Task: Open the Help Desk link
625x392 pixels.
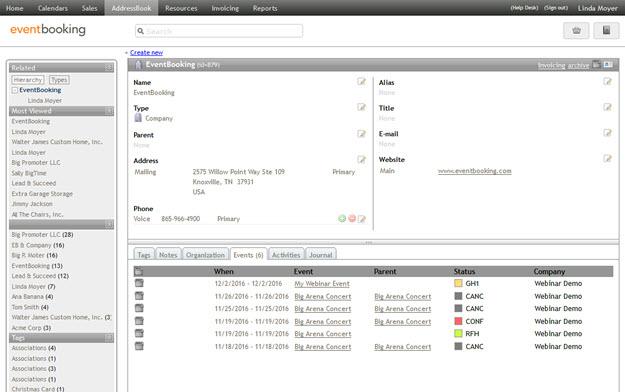Action: pos(524,8)
